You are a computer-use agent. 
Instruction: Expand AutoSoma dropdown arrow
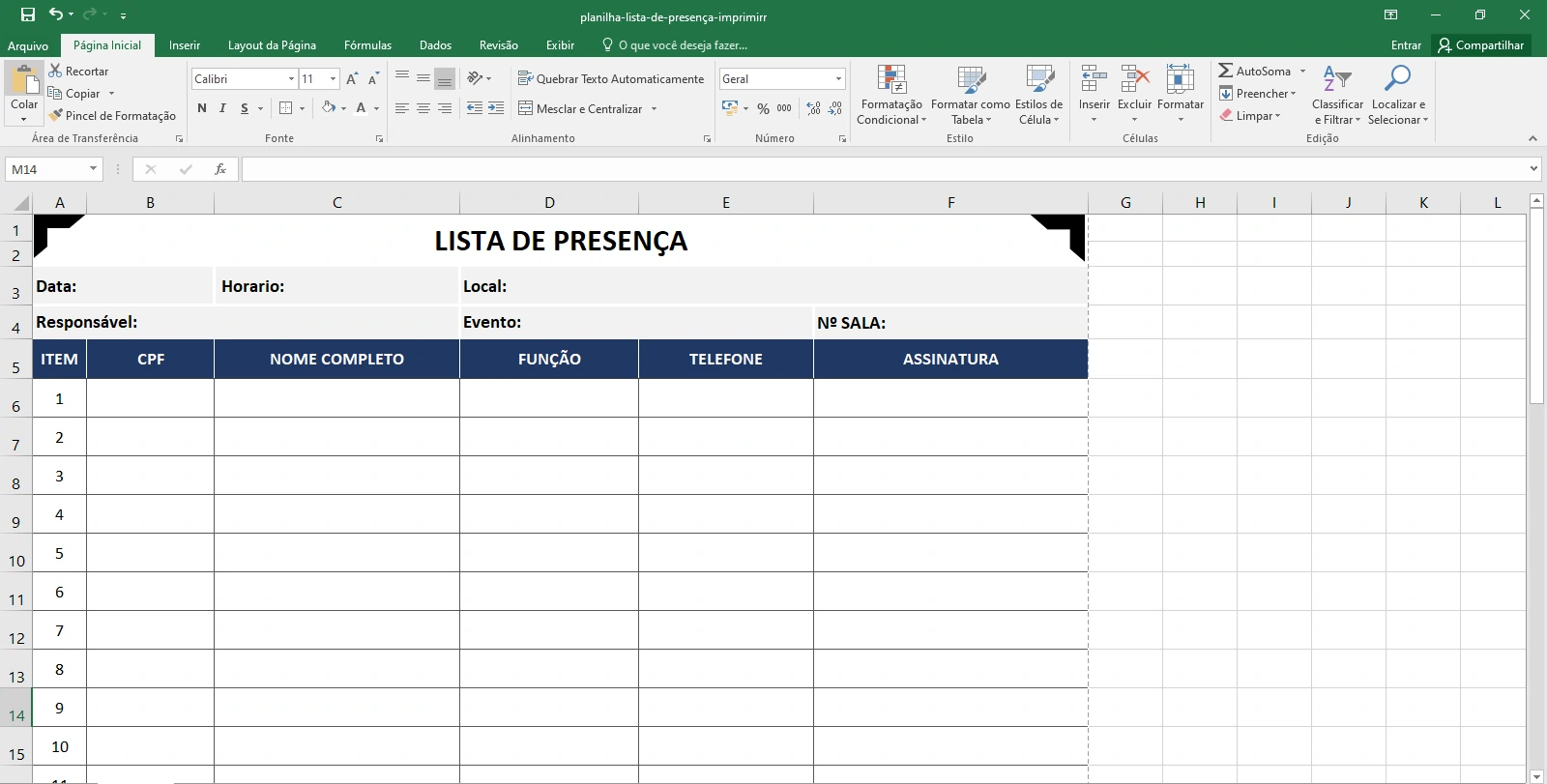[1302, 71]
